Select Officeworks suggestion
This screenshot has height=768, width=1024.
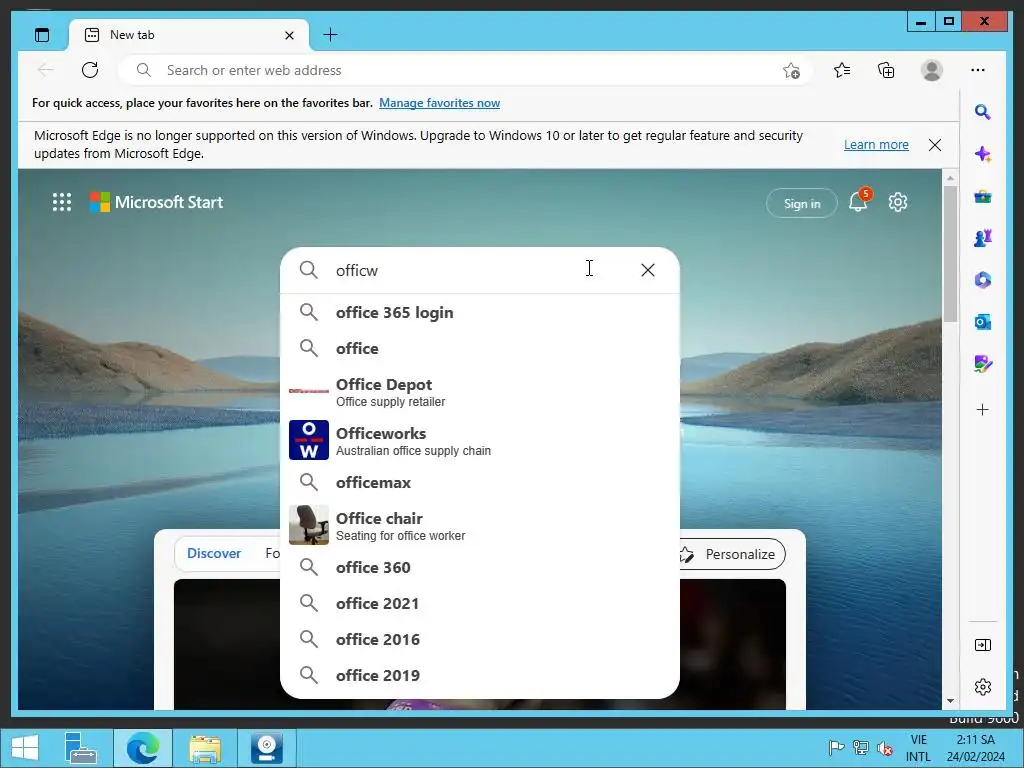coord(480,441)
